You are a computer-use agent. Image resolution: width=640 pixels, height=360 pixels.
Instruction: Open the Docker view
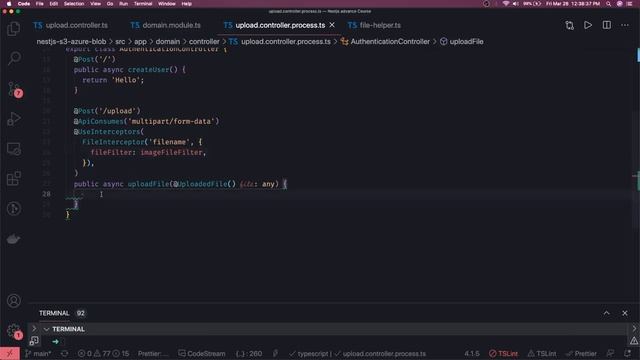pos(13,239)
